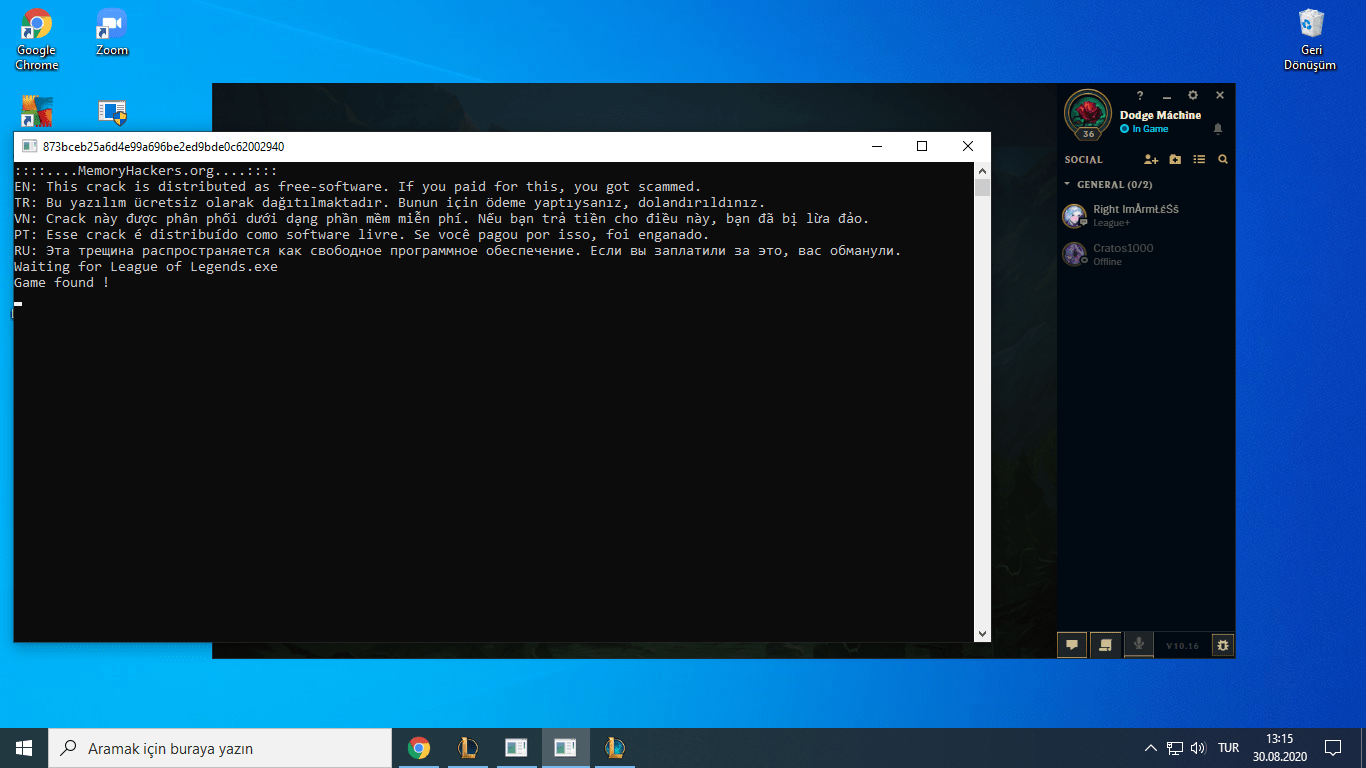
Task: Click the friend search magnifier icon
Action: pyautogui.click(x=1223, y=159)
